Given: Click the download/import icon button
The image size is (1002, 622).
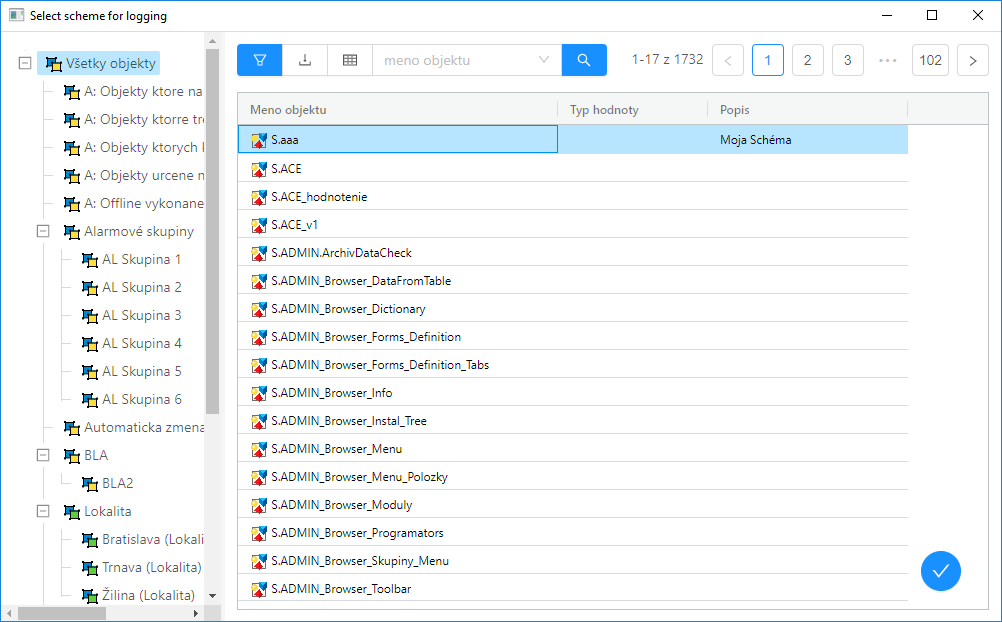Looking at the screenshot, I should click(305, 60).
